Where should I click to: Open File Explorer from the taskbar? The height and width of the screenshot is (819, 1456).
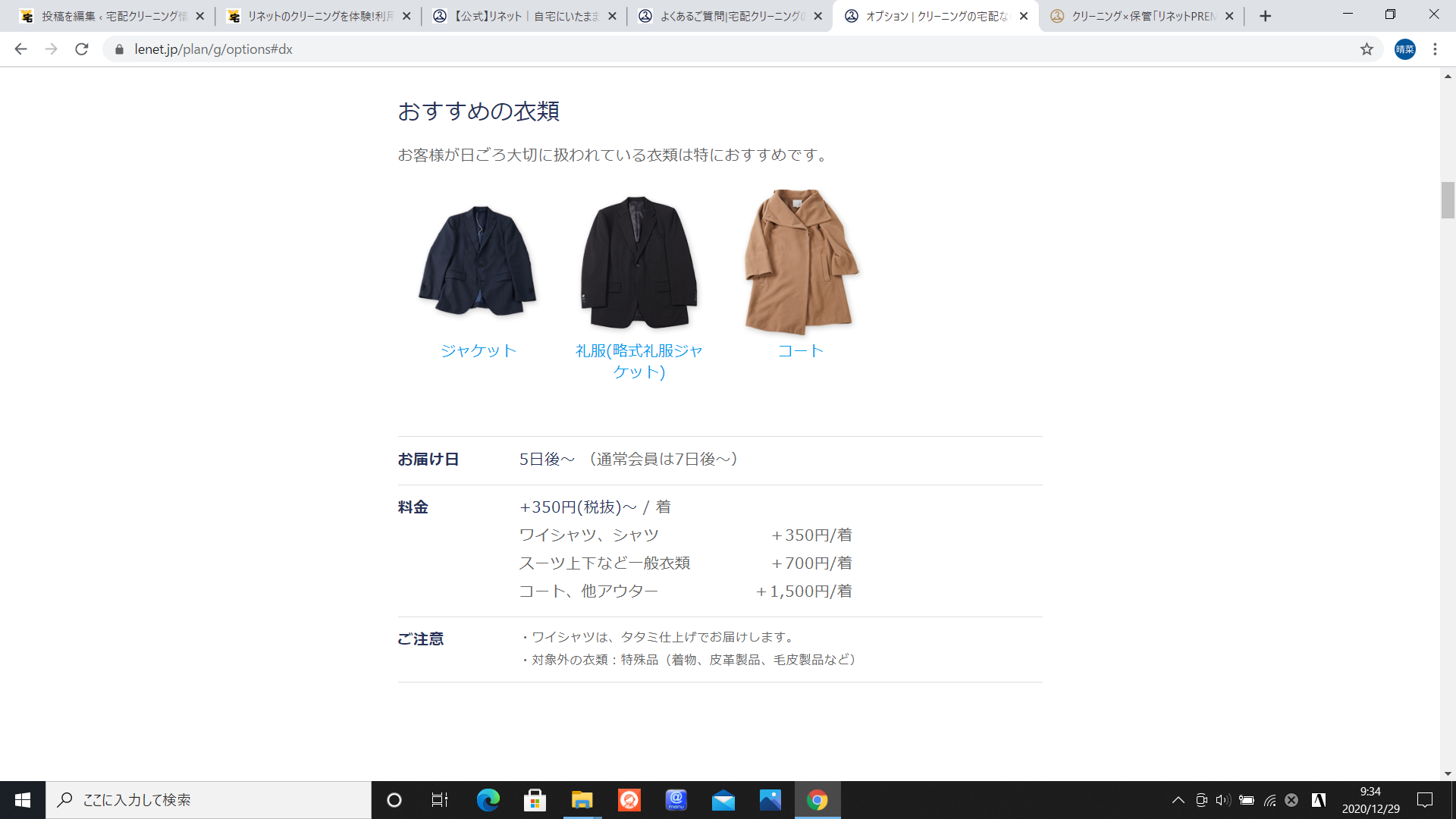tap(582, 800)
